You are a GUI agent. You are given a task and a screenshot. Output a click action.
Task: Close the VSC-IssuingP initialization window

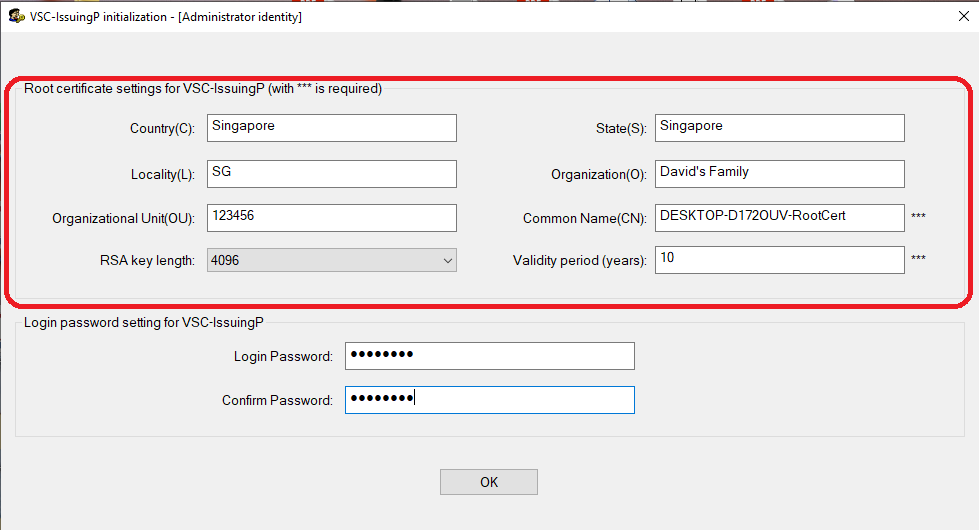(949, 16)
